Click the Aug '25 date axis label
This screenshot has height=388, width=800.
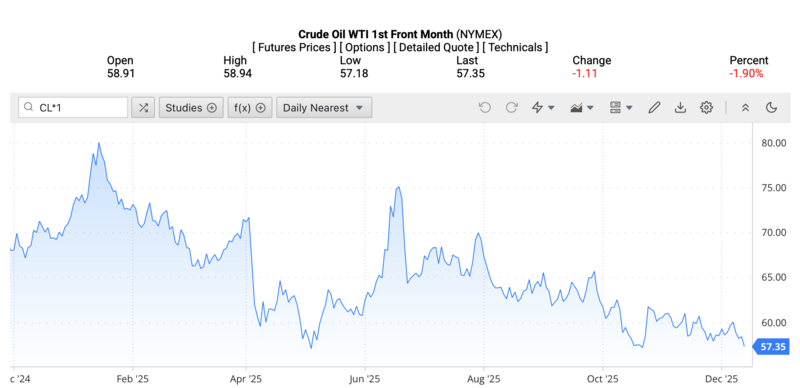tap(483, 379)
